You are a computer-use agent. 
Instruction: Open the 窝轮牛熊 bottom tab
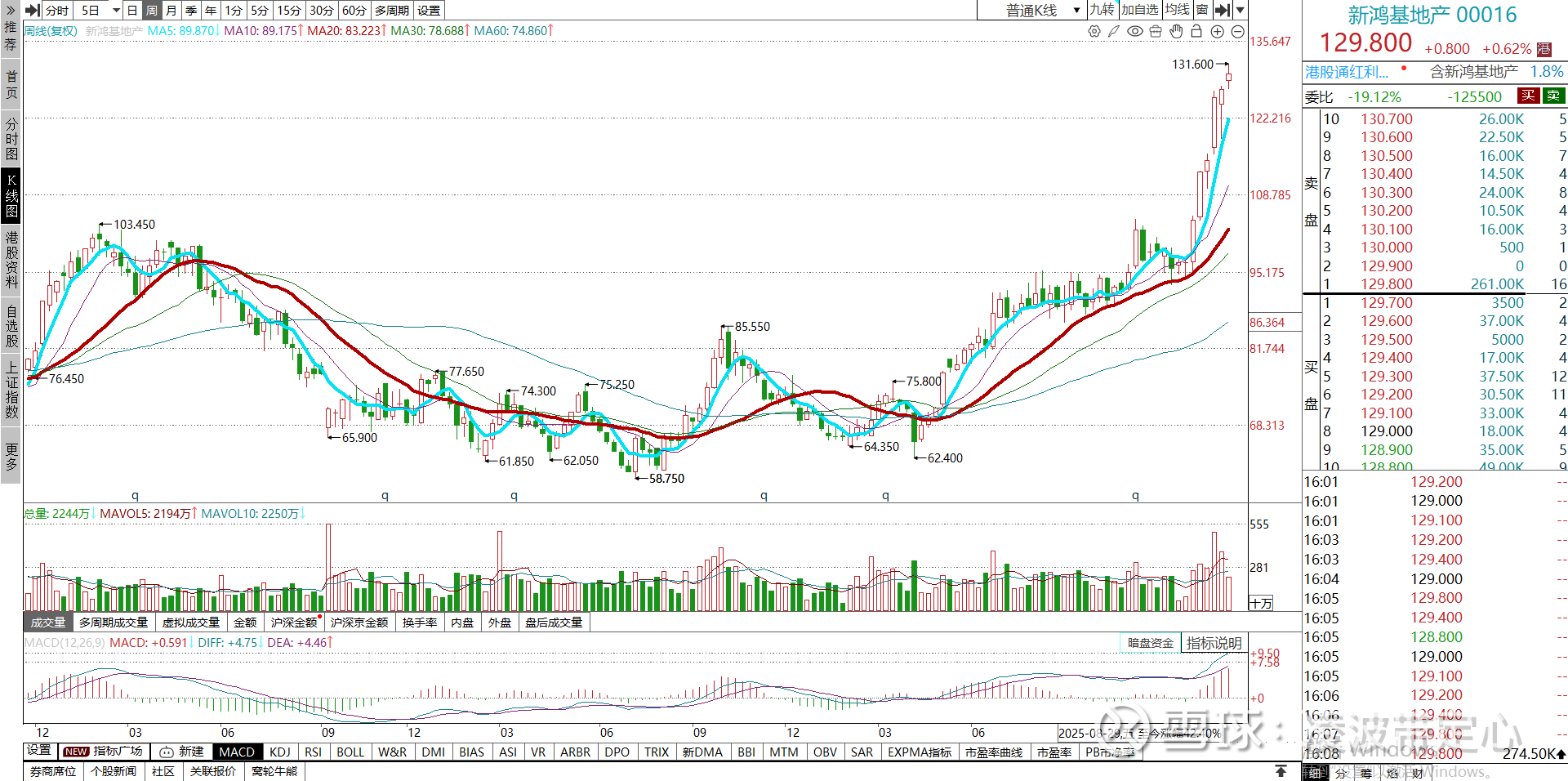[274, 771]
